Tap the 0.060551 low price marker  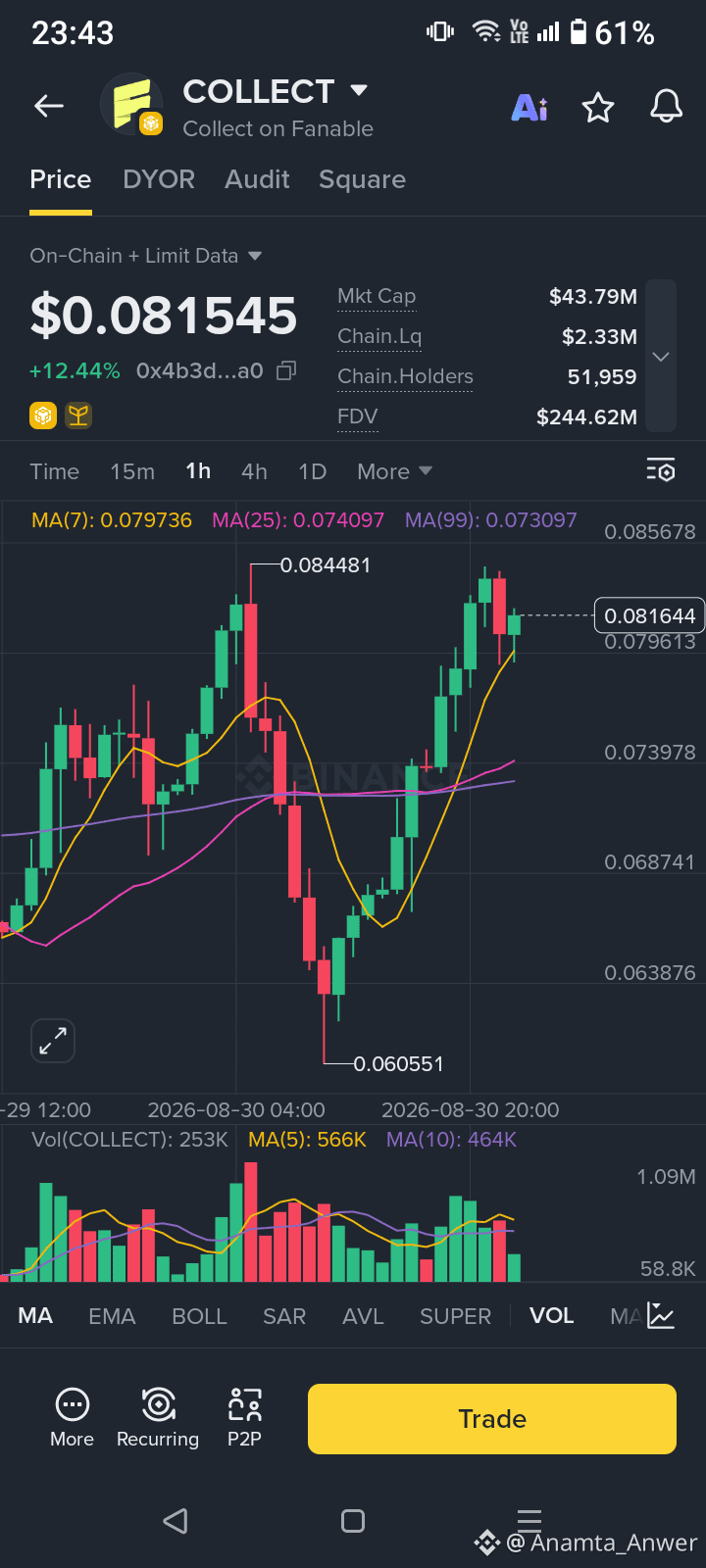(398, 1064)
